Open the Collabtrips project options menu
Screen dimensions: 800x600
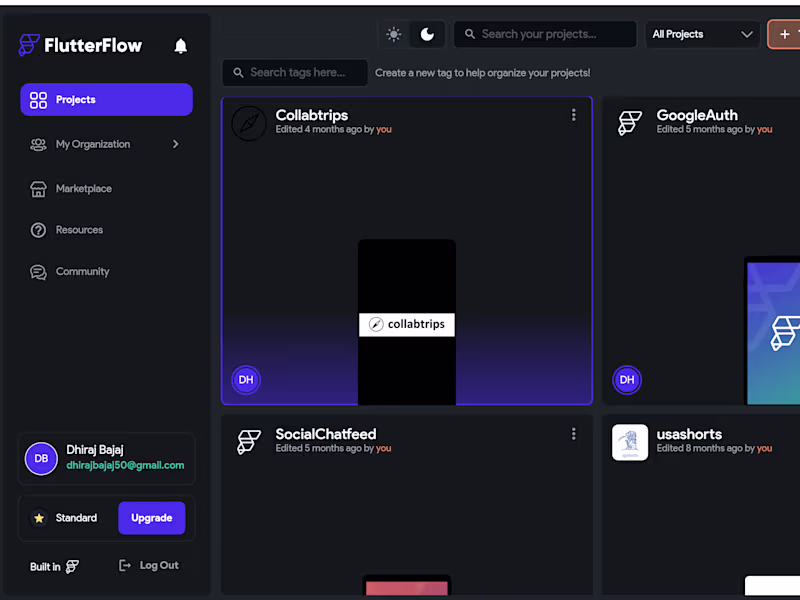pyautogui.click(x=574, y=115)
